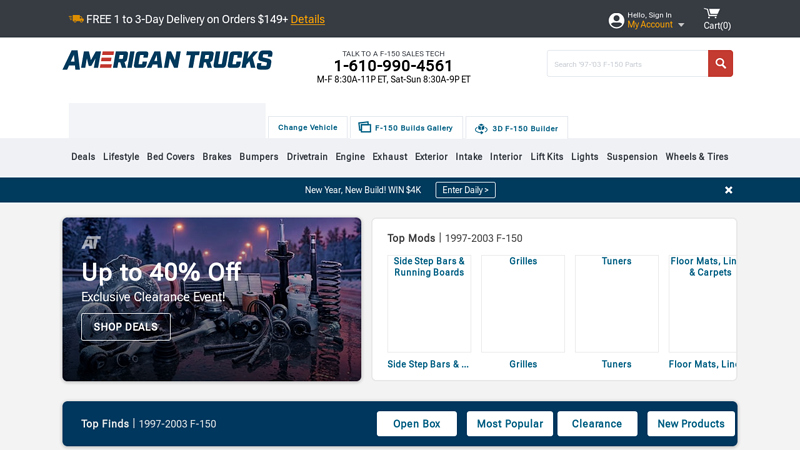
Task: Click the lower Grilles text link
Action: 523,364
